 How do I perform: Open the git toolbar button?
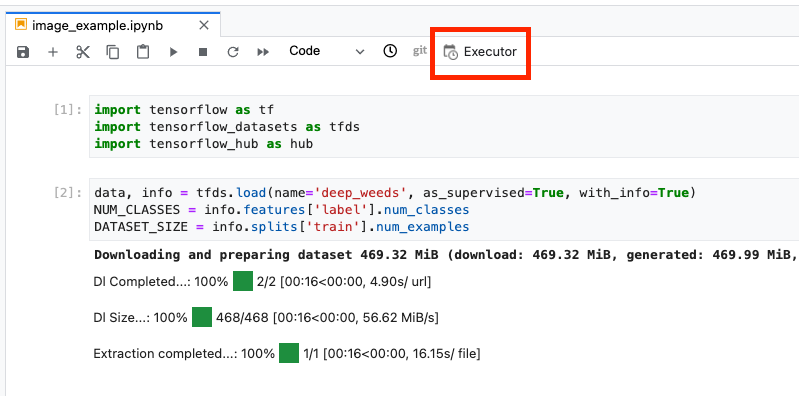(x=419, y=50)
